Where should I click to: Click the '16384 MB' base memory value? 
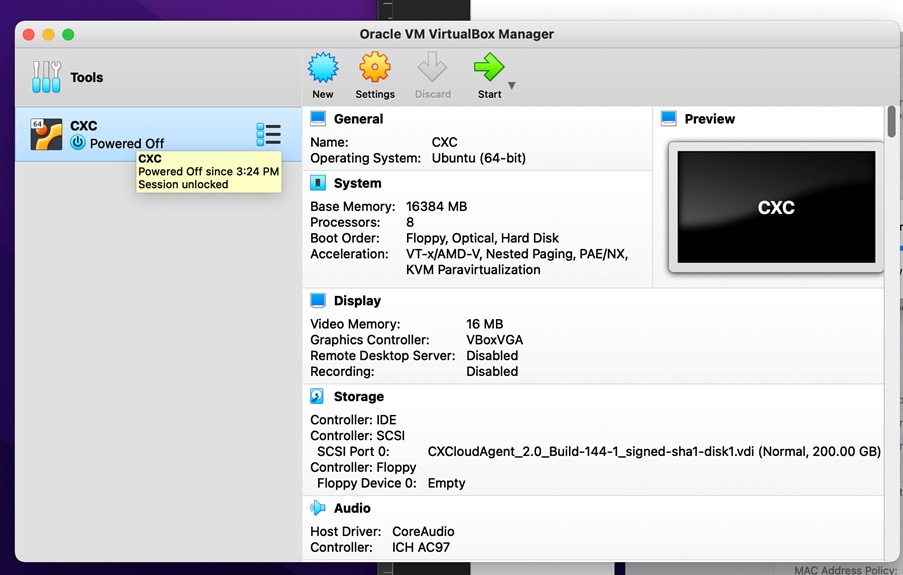coord(437,206)
